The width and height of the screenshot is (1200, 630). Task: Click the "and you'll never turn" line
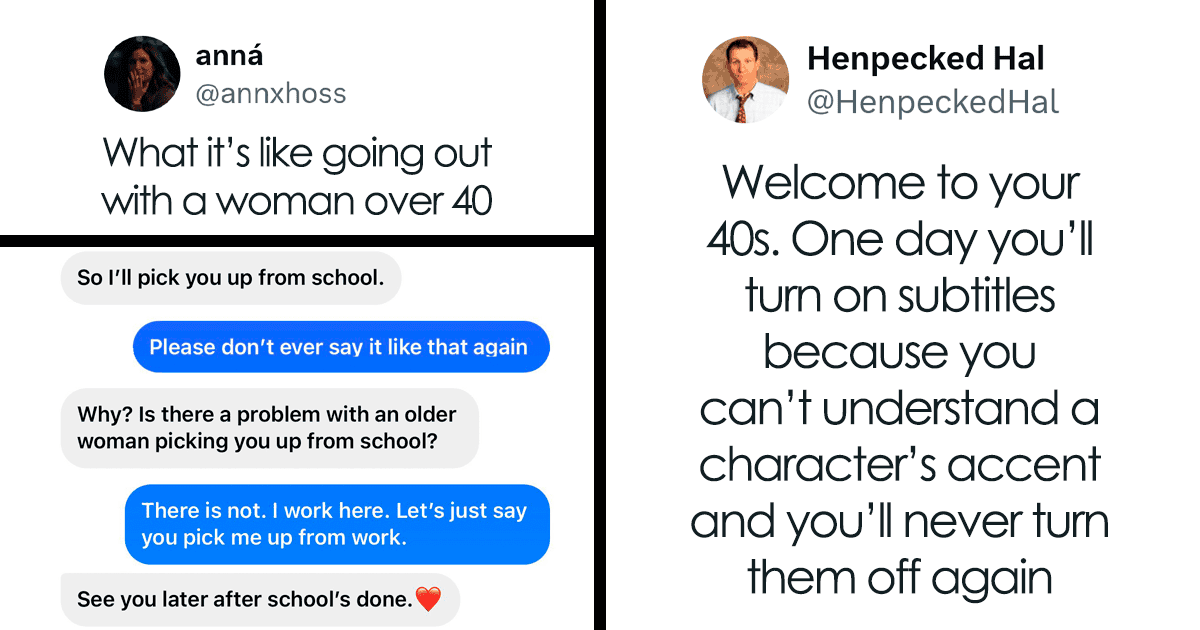click(x=900, y=522)
